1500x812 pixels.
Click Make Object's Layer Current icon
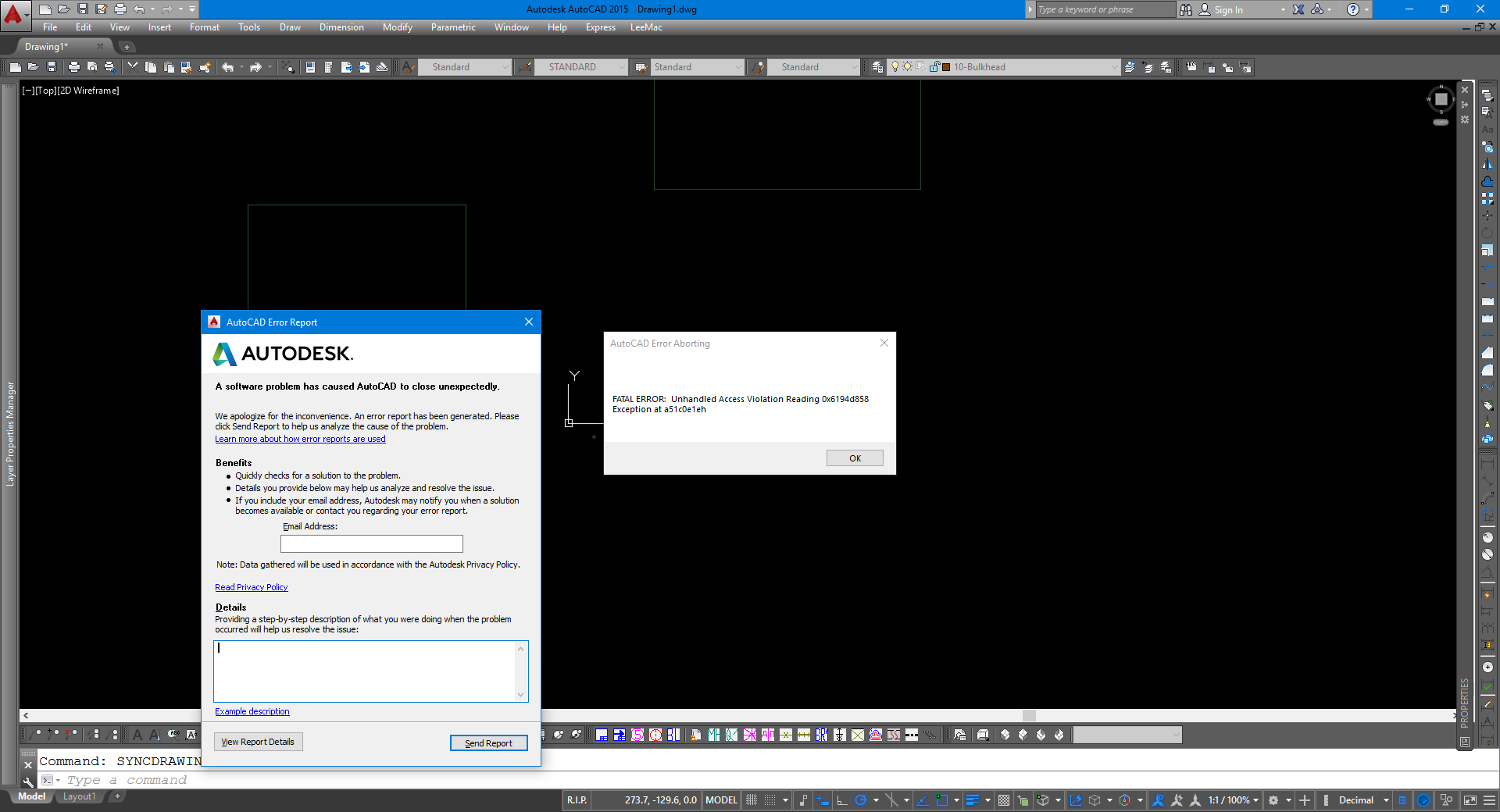(x=1130, y=67)
